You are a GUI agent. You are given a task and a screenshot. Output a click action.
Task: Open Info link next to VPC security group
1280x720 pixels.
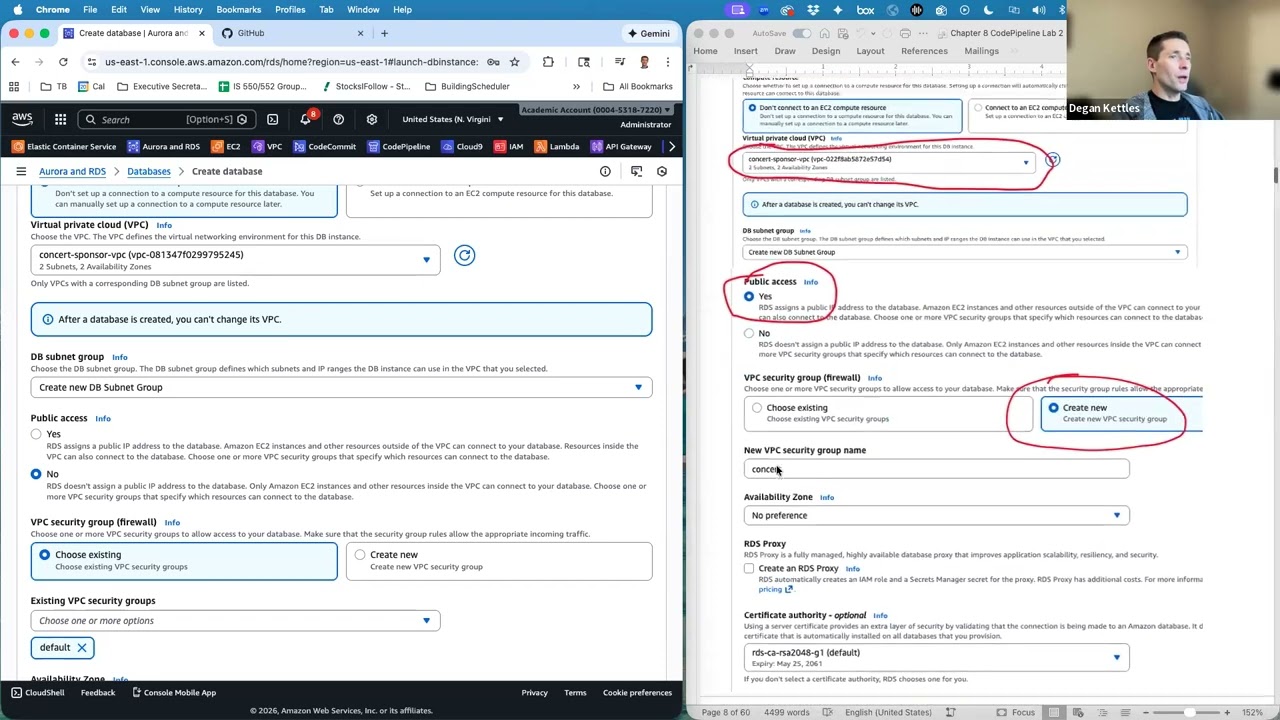[172, 522]
